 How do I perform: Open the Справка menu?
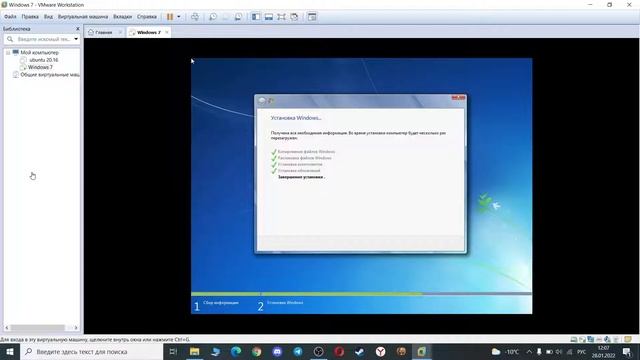click(147, 17)
